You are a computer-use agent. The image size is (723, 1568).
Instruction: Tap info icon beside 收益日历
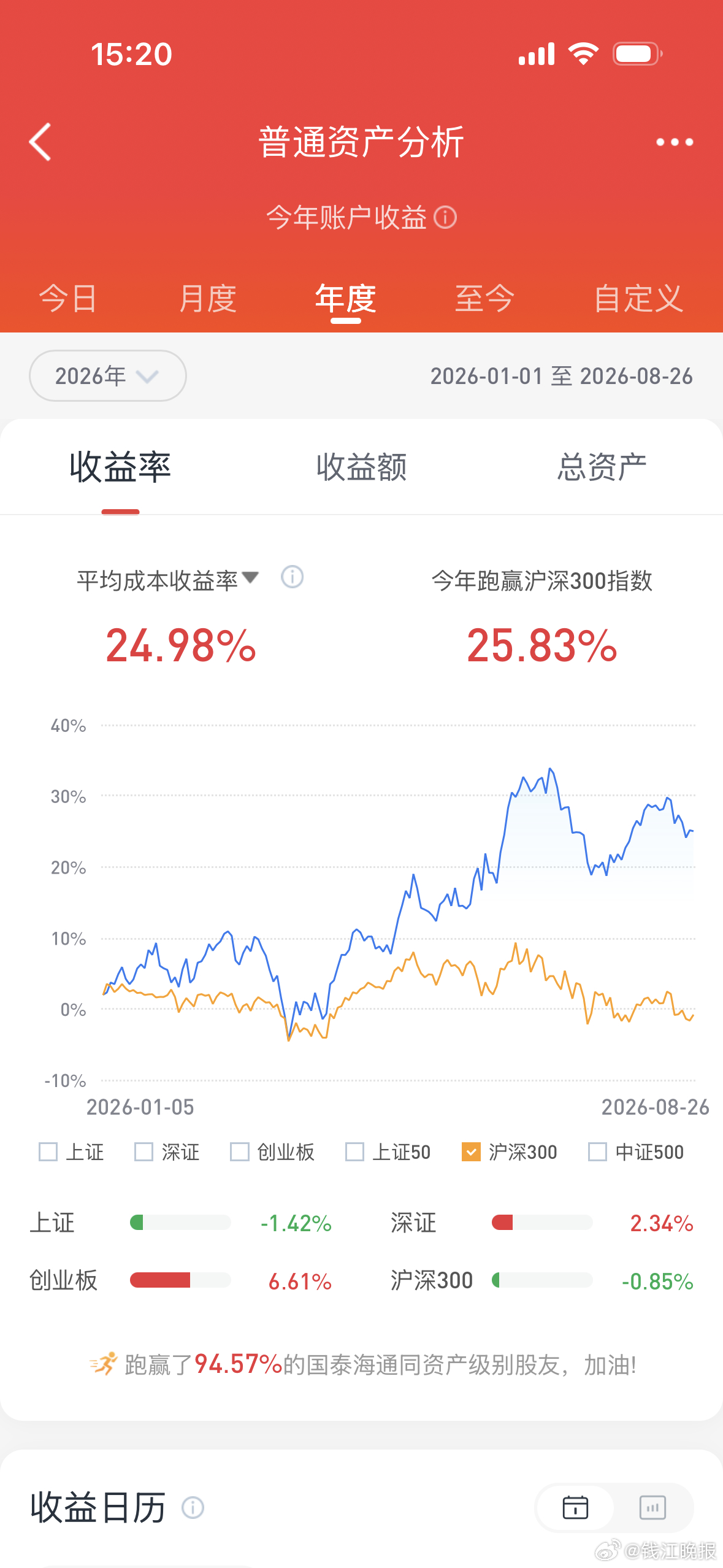click(193, 1507)
